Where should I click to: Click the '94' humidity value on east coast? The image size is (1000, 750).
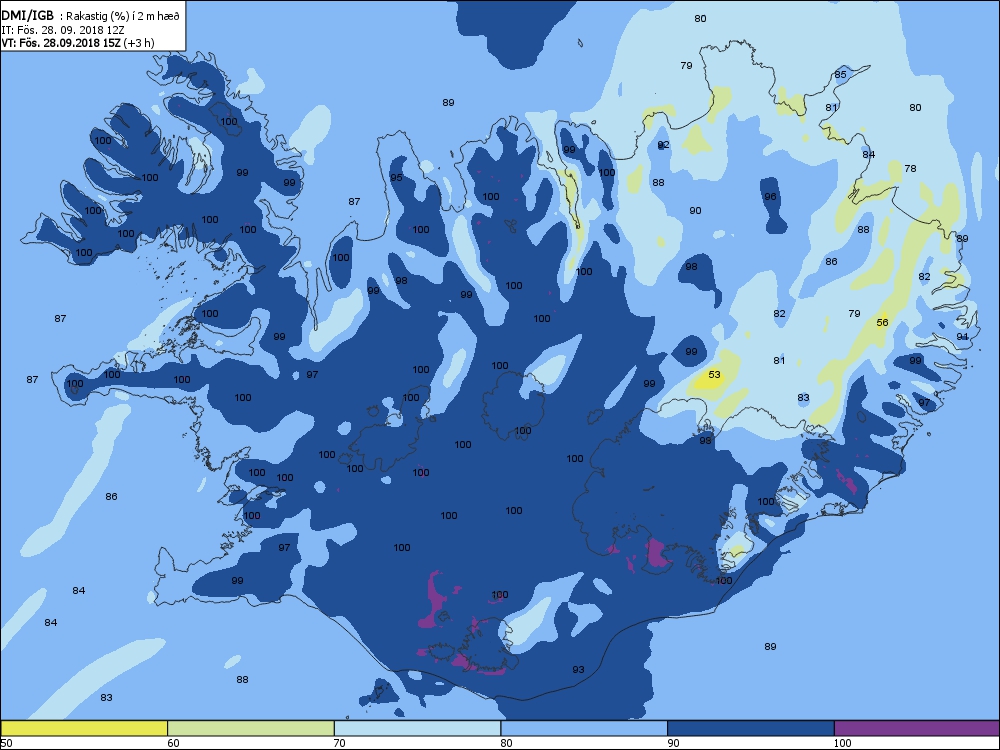coord(962,336)
